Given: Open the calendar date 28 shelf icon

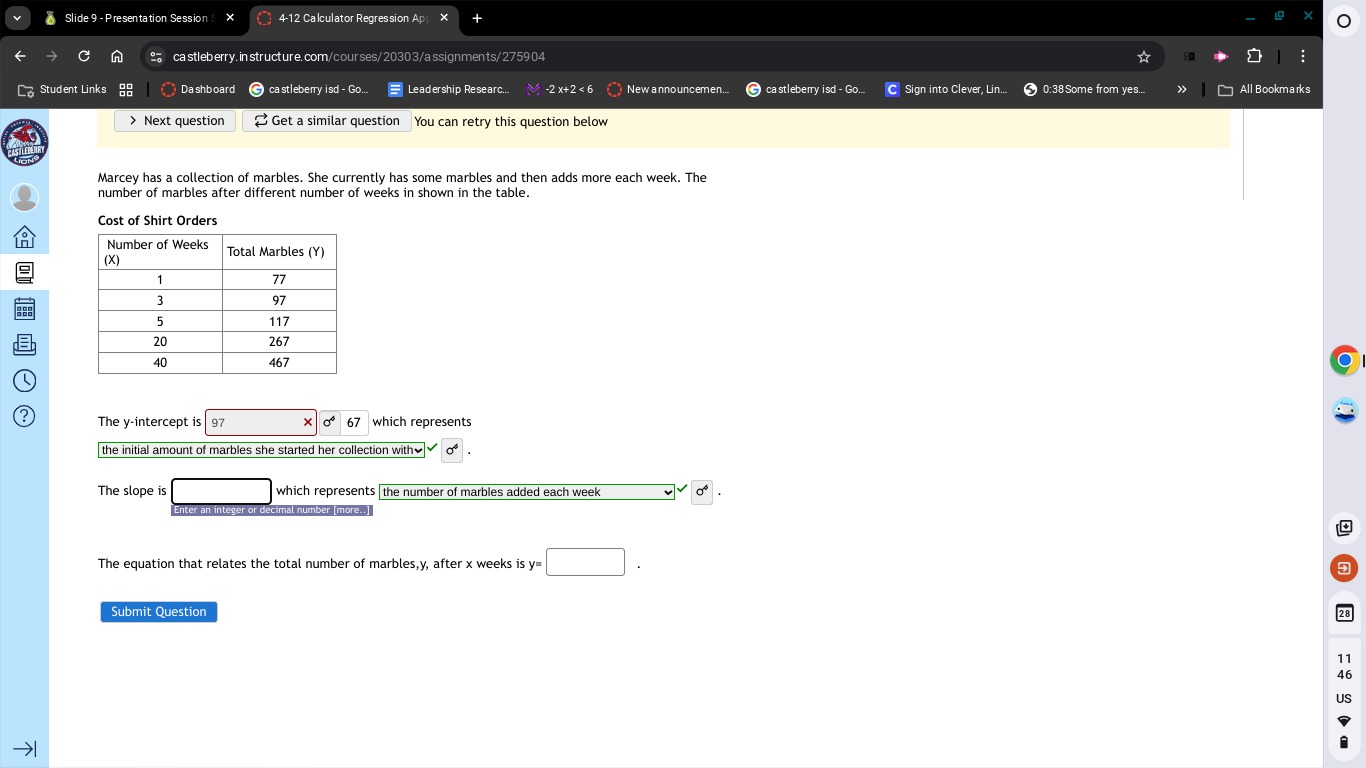Looking at the screenshot, I should click(x=1344, y=613).
